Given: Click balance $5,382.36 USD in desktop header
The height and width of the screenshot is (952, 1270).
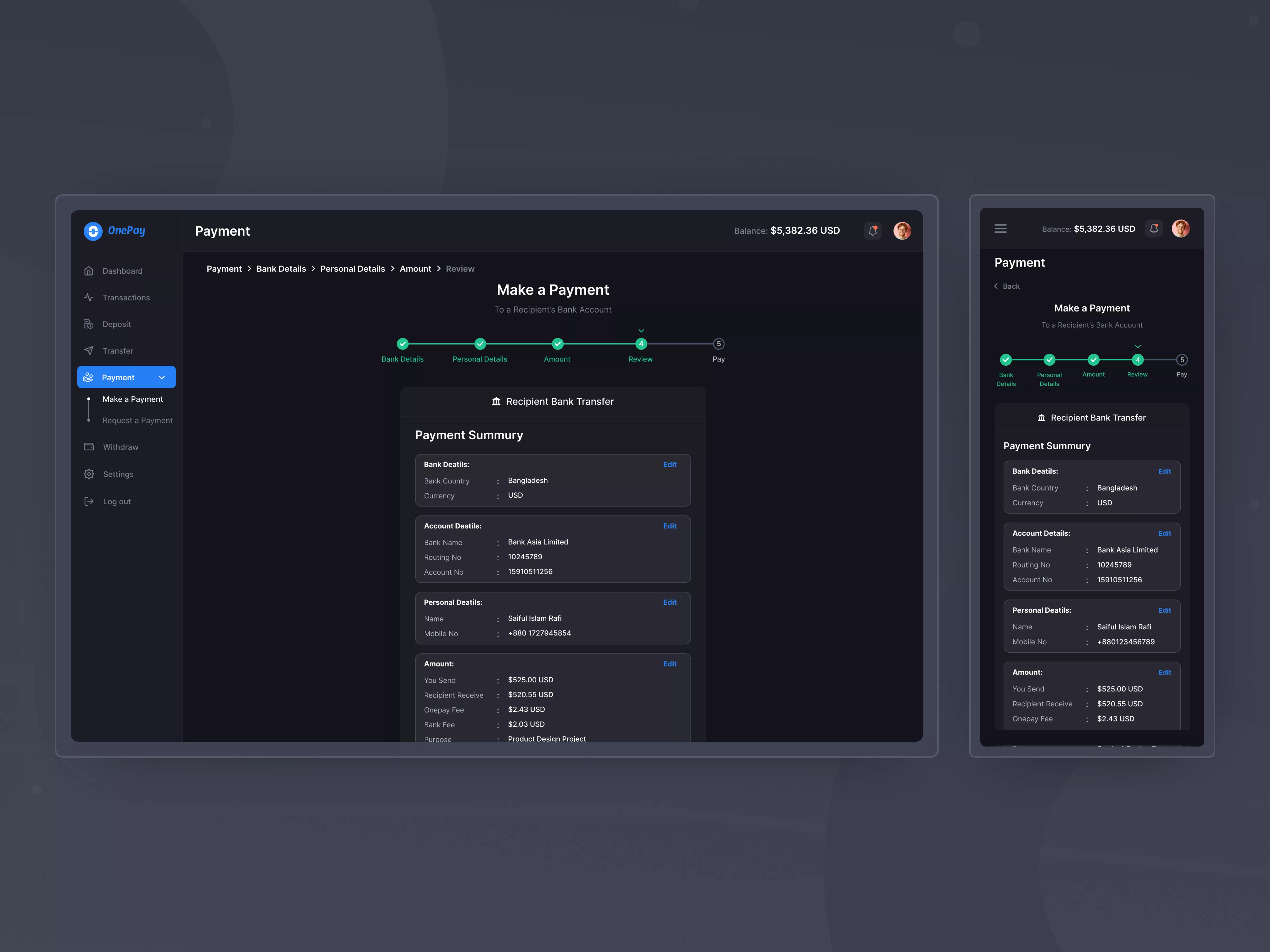Looking at the screenshot, I should tap(805, 231).
